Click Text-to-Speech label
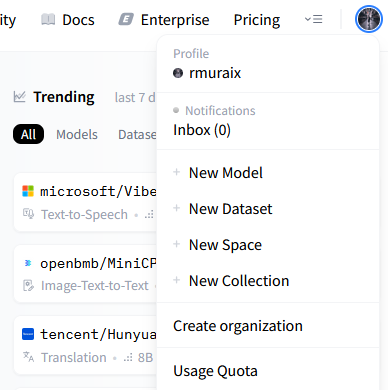388x390 pixels. (84, 215)
